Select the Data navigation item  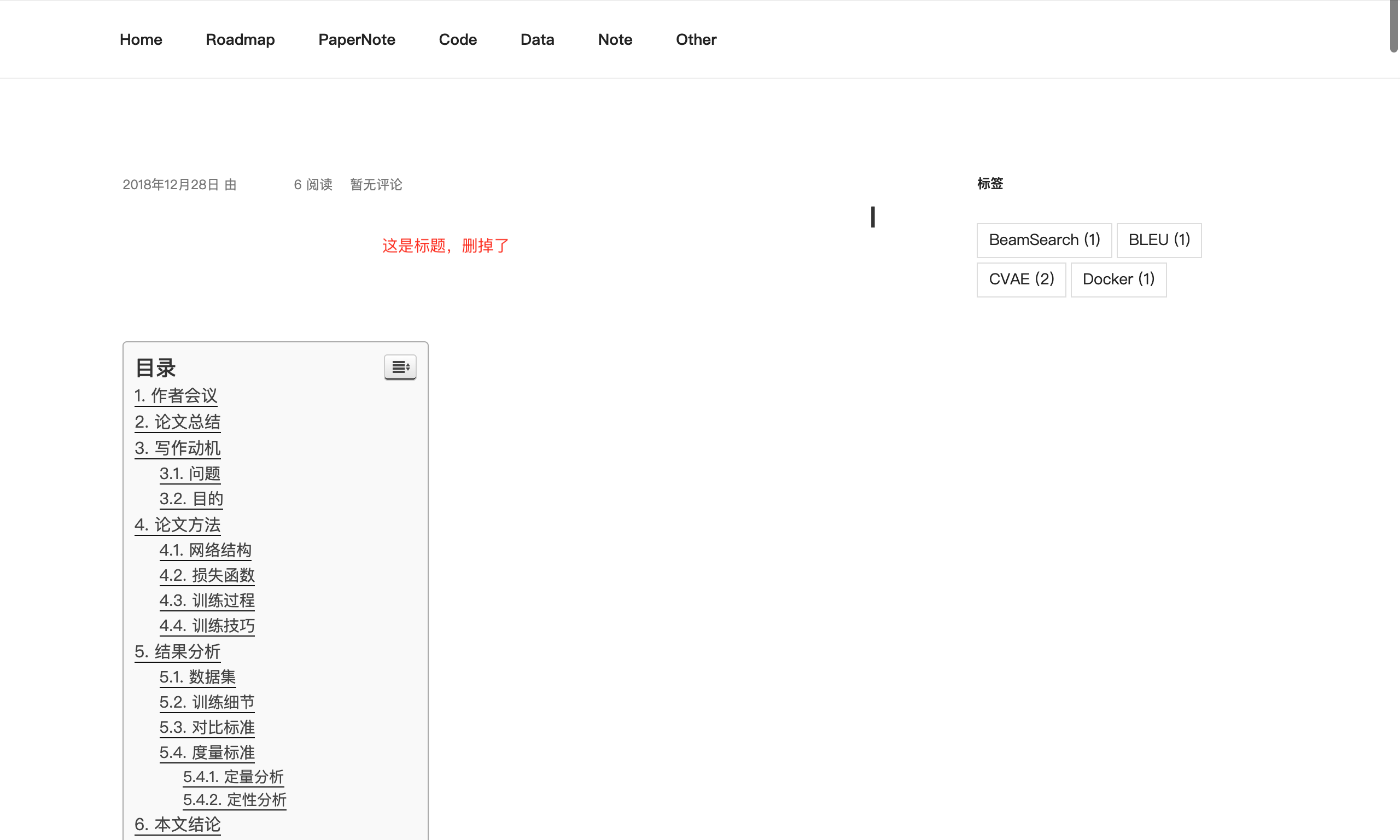(x=537, y=39)
